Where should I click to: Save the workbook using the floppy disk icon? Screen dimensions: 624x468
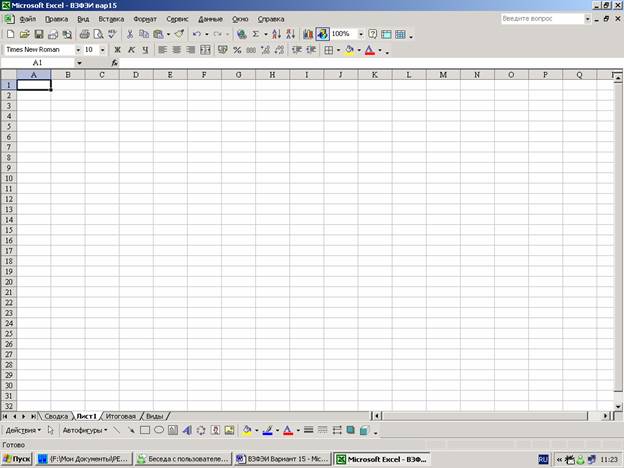pyautogui.click(x=39, y=34)
